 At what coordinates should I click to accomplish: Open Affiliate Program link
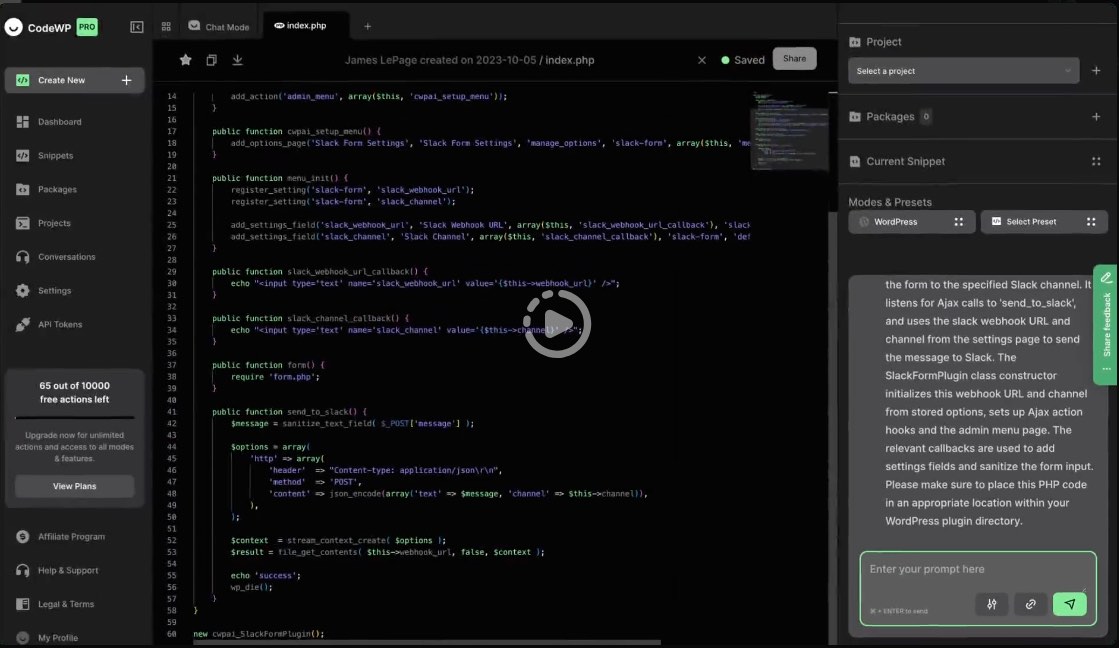[x=71, y=537]
